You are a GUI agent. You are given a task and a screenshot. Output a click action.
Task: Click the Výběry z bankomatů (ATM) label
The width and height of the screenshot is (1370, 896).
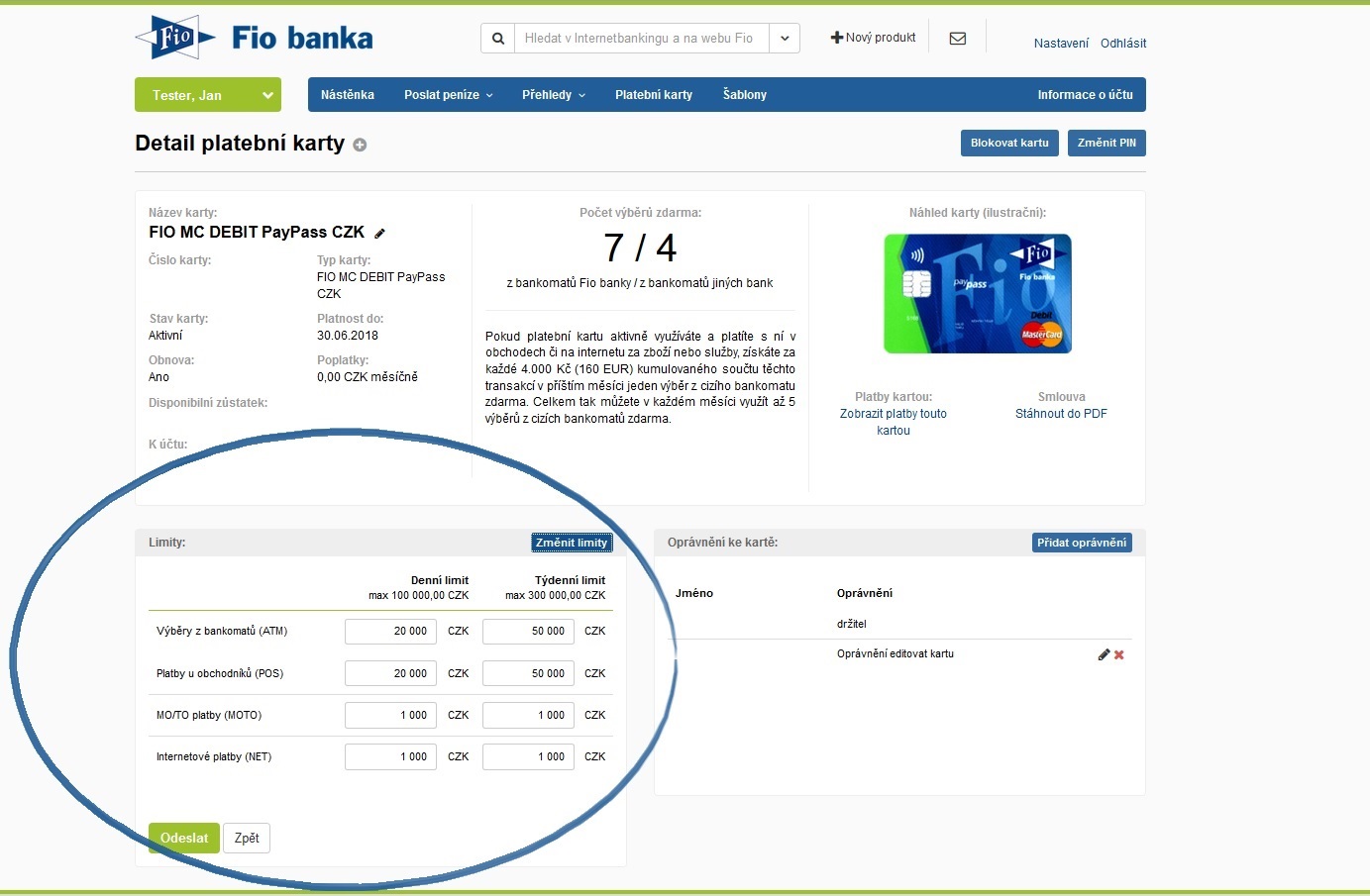click(222, 632)
